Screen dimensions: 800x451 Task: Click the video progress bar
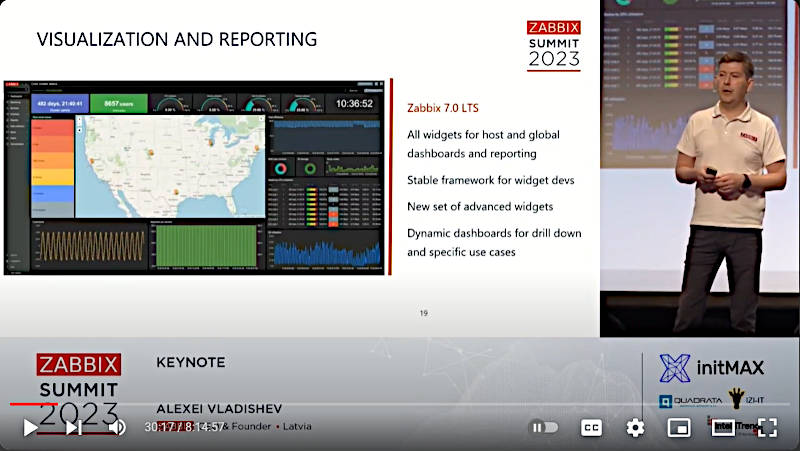(x=400, y=404)
